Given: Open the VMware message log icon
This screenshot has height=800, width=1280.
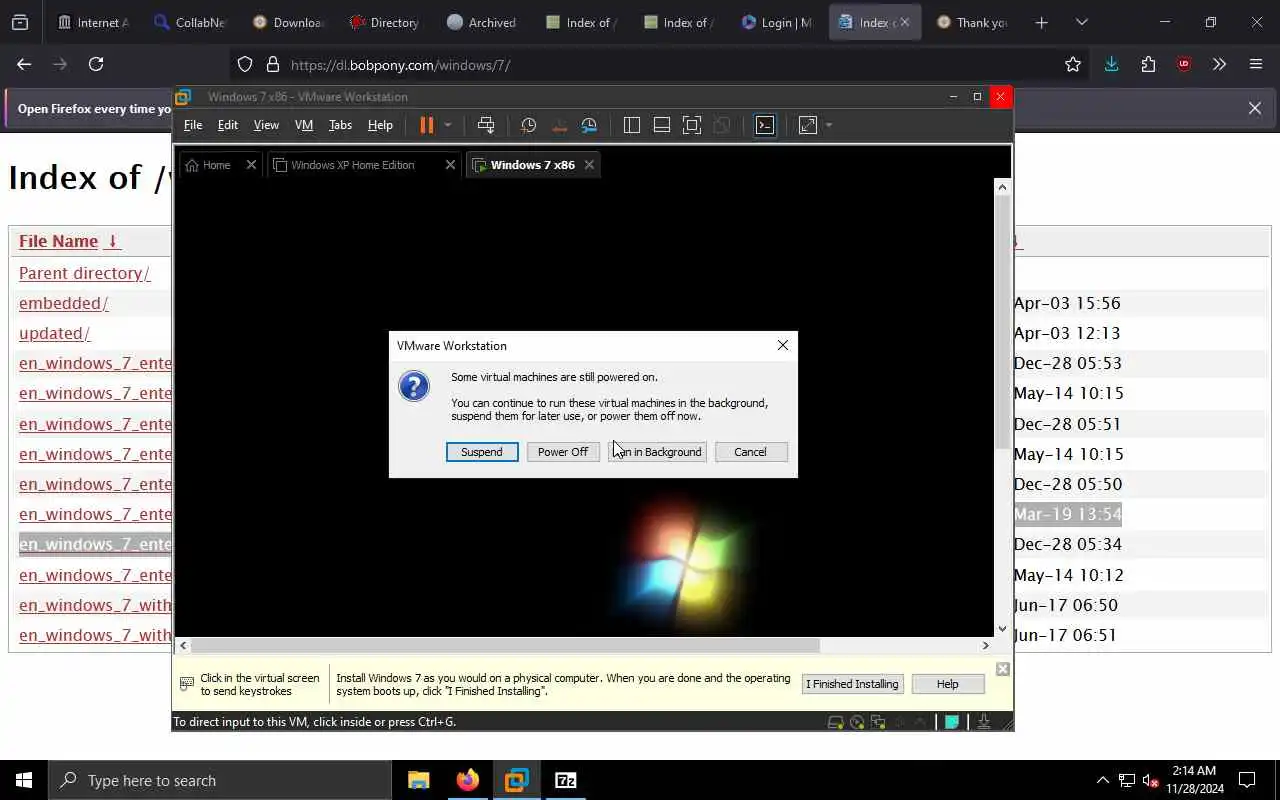Looking at the screenshot, I should (953, 722).
